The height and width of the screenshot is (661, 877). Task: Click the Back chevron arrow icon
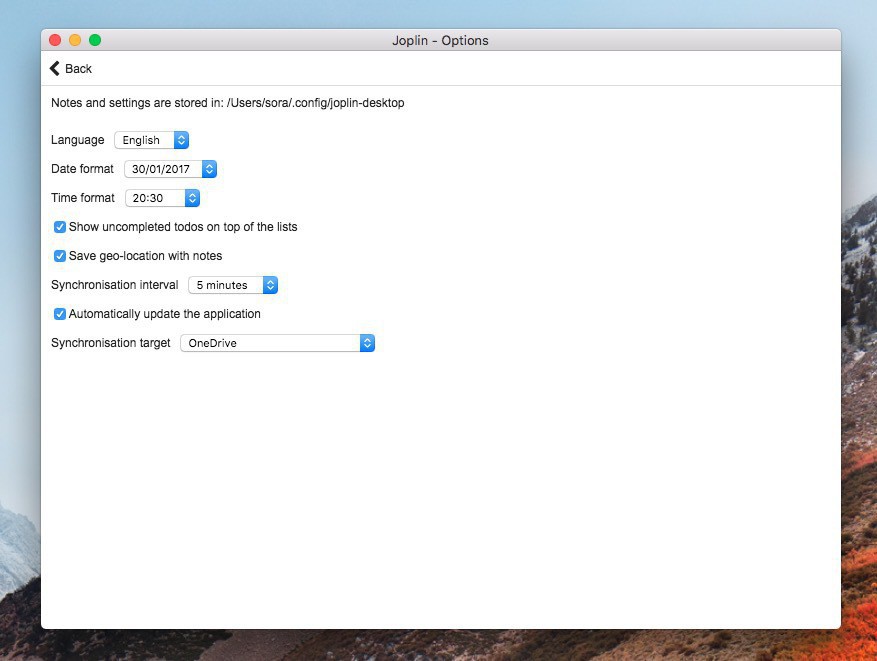tap(54, 68)
